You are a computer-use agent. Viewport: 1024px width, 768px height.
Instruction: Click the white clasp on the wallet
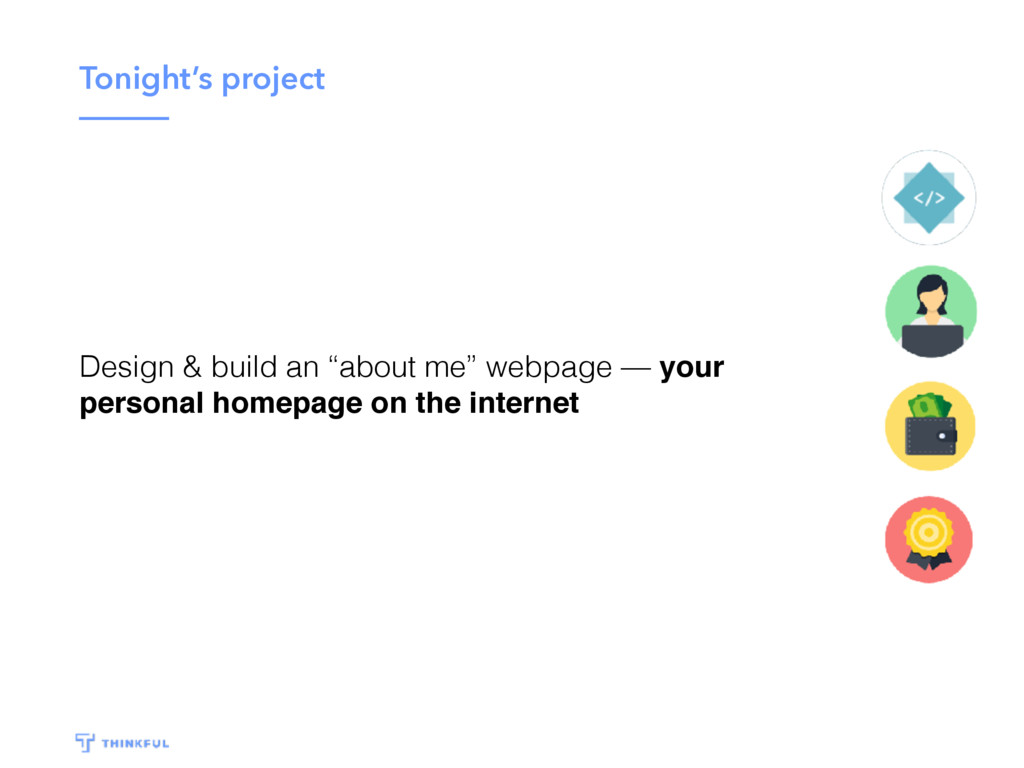(942, 436)
